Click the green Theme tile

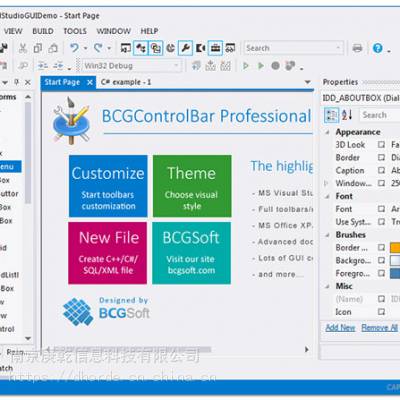pos(192,186)
